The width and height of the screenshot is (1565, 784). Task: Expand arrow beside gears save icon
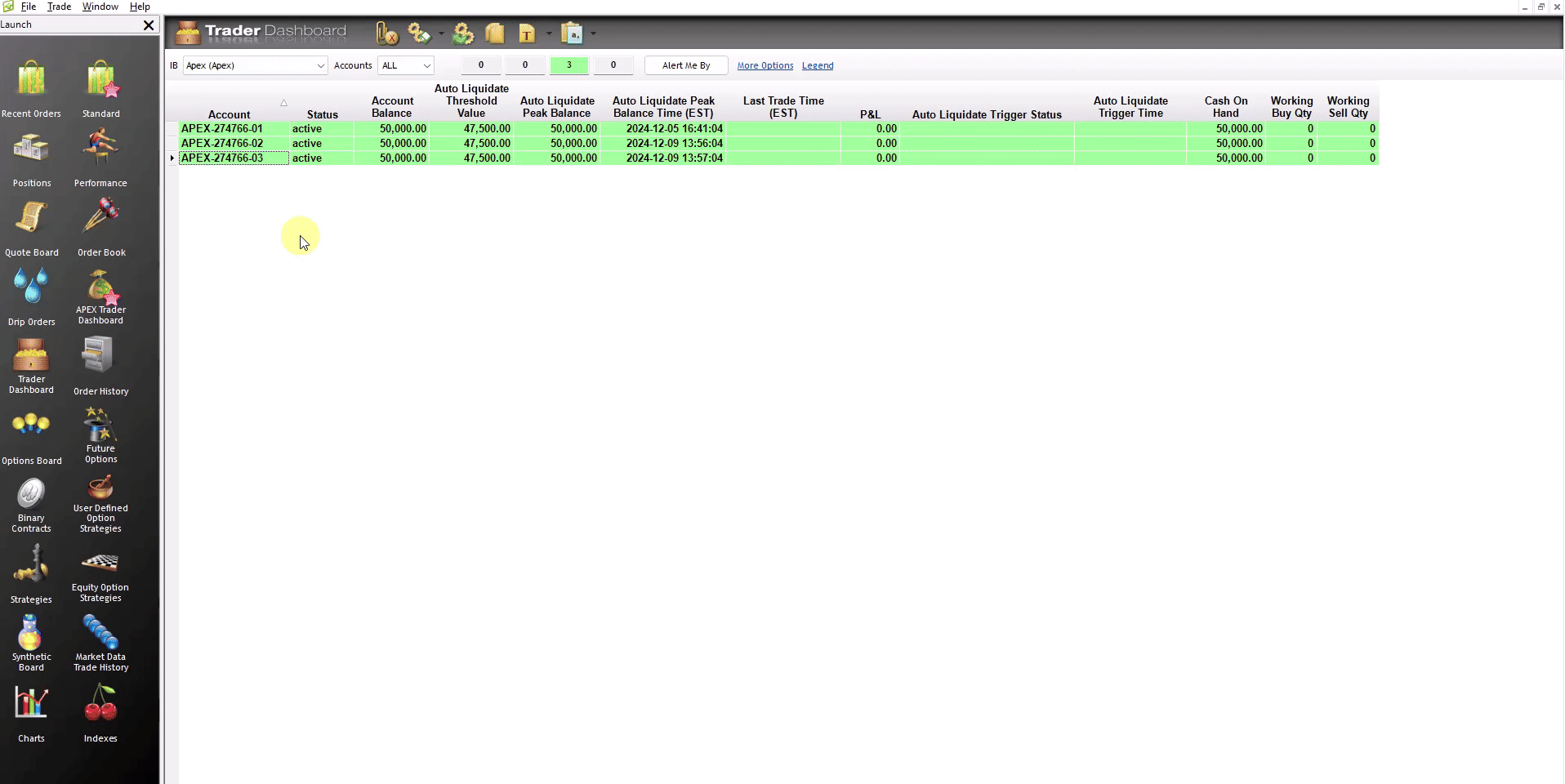tap(441, 34)
